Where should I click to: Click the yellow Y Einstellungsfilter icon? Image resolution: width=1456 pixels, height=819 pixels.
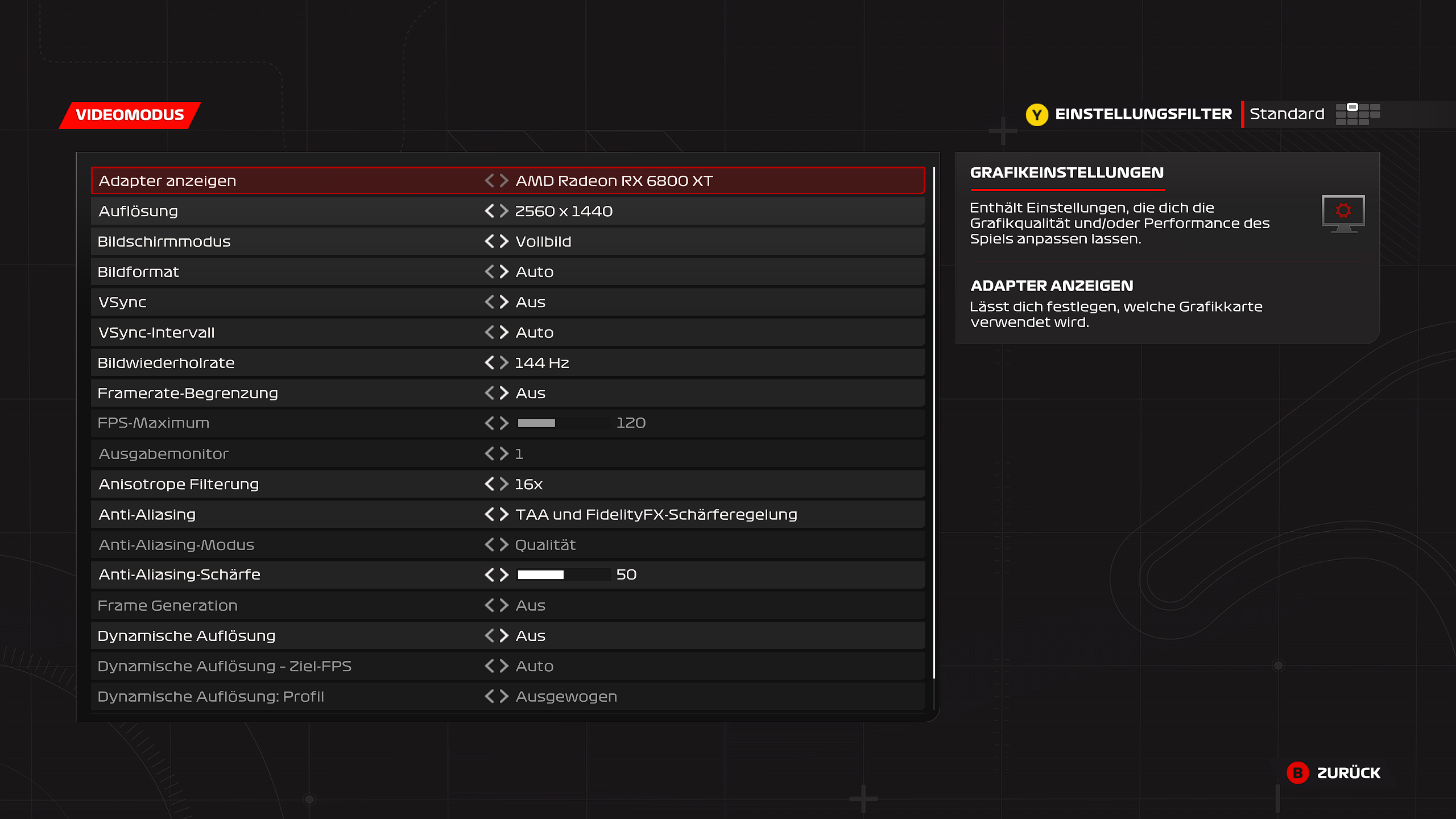[x=1037, y=115]
